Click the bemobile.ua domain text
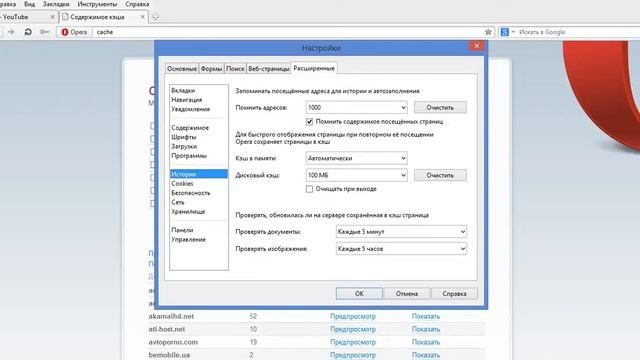 (x=169, y=355)
